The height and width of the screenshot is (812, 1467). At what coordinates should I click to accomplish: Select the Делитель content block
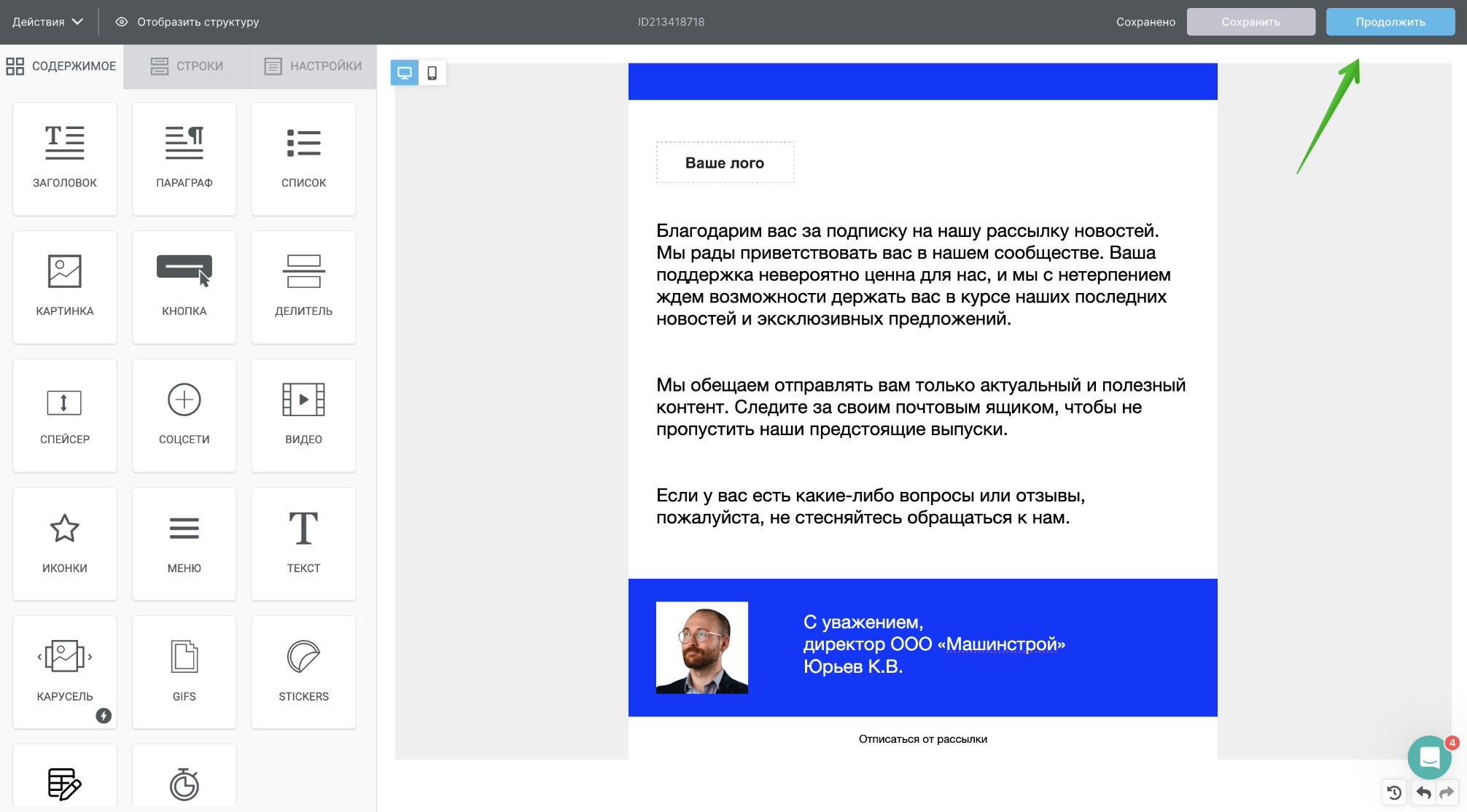coord(304,287)
